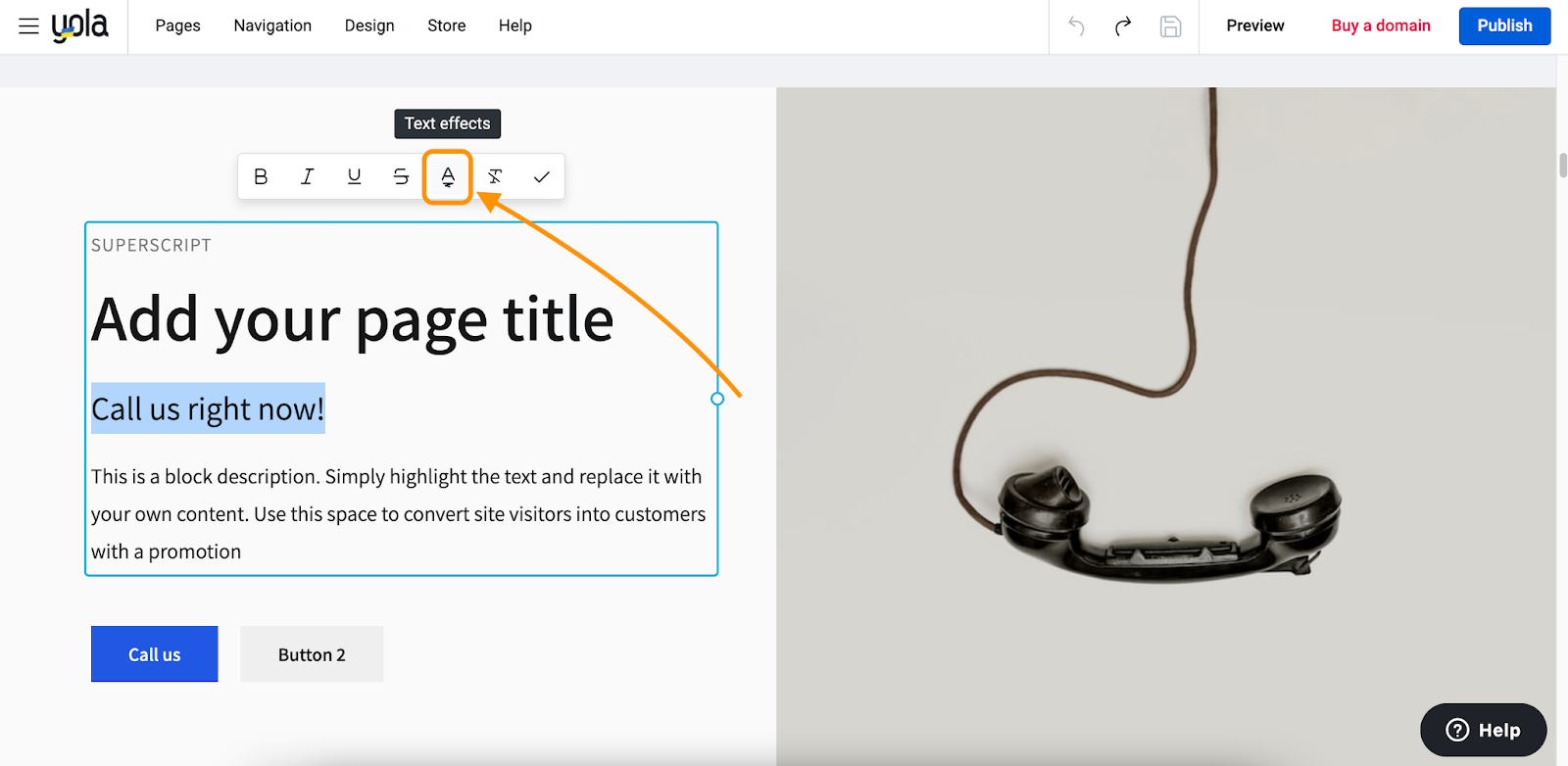The image size is (1568, 766).
Task: Clear formatting from selected text
Action: [x=495, y=176]
